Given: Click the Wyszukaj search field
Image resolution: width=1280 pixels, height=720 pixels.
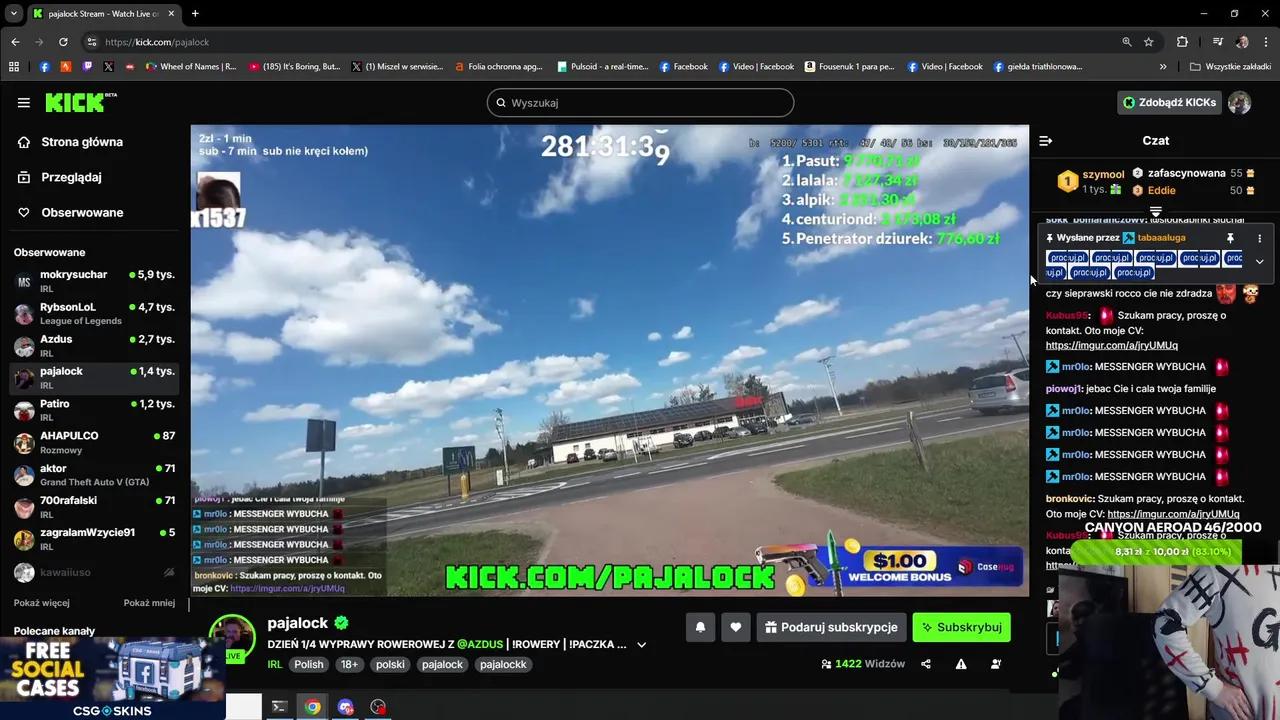Looking at the screenshot, I should click(x=640, y=102).
